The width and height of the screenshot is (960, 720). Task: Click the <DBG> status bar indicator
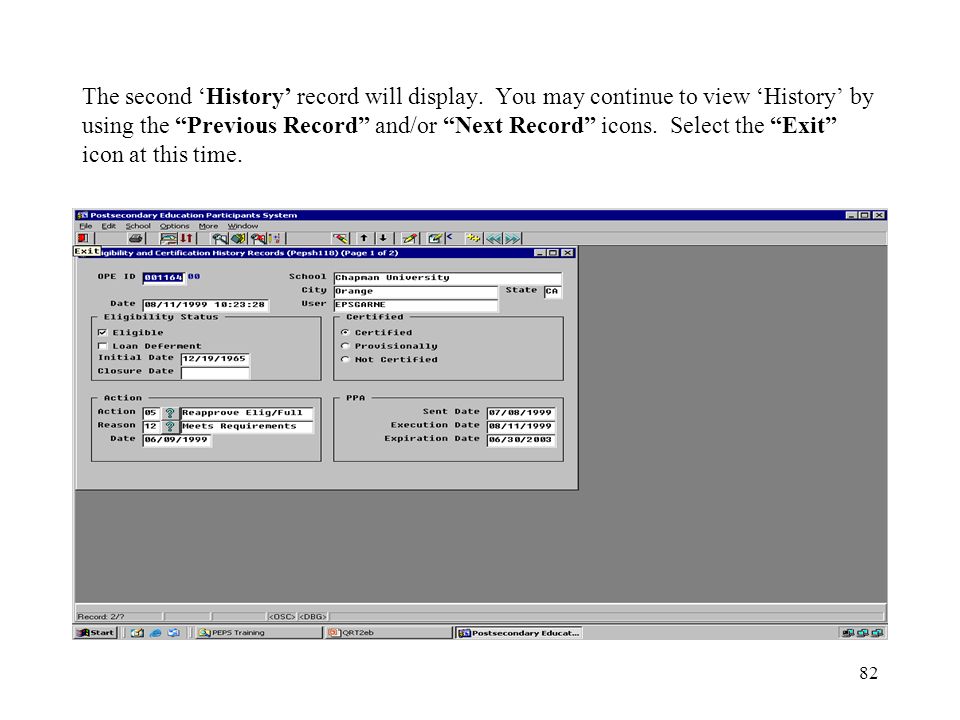click(313, 617)
